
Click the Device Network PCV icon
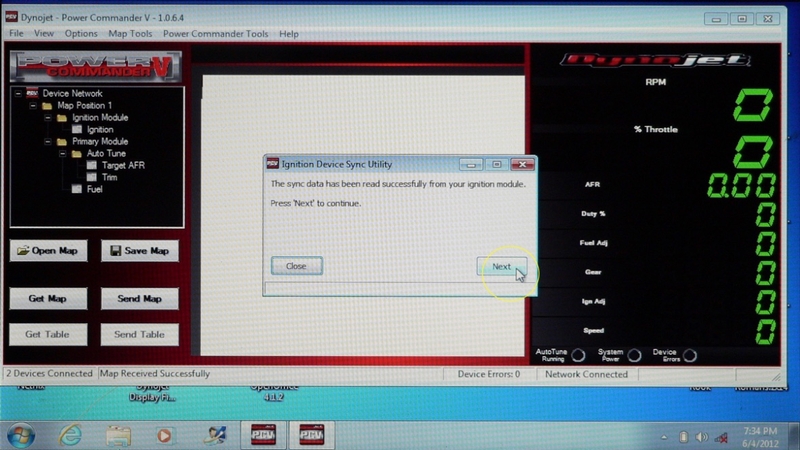[31, 94]
